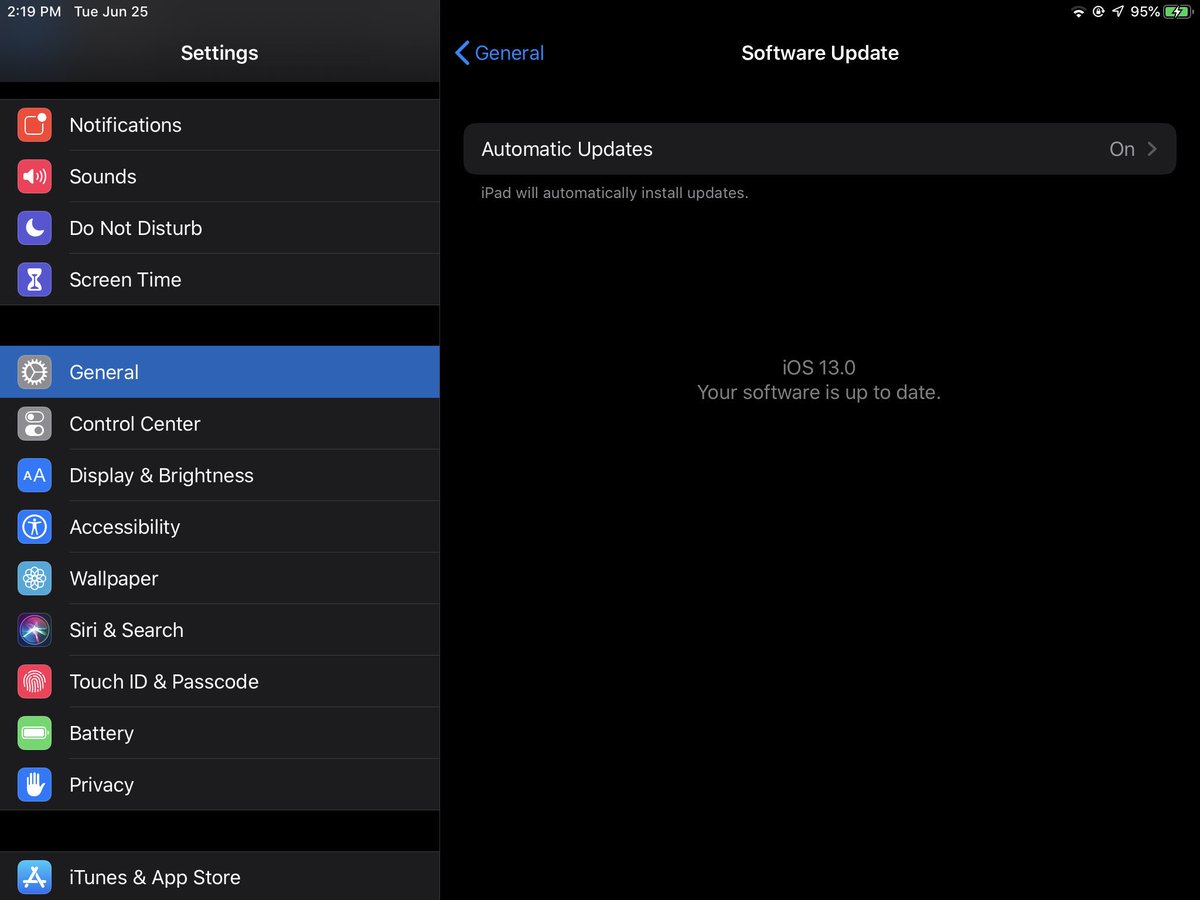
Task: Tap the Automatic Updates On value
Action: (x=1122, y=149)
